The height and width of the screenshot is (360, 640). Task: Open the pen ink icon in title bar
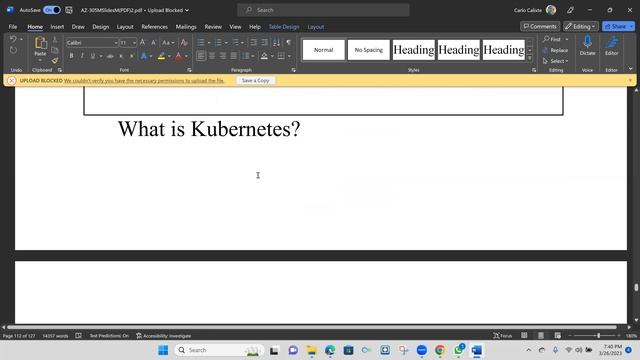[x=570, y=10]
